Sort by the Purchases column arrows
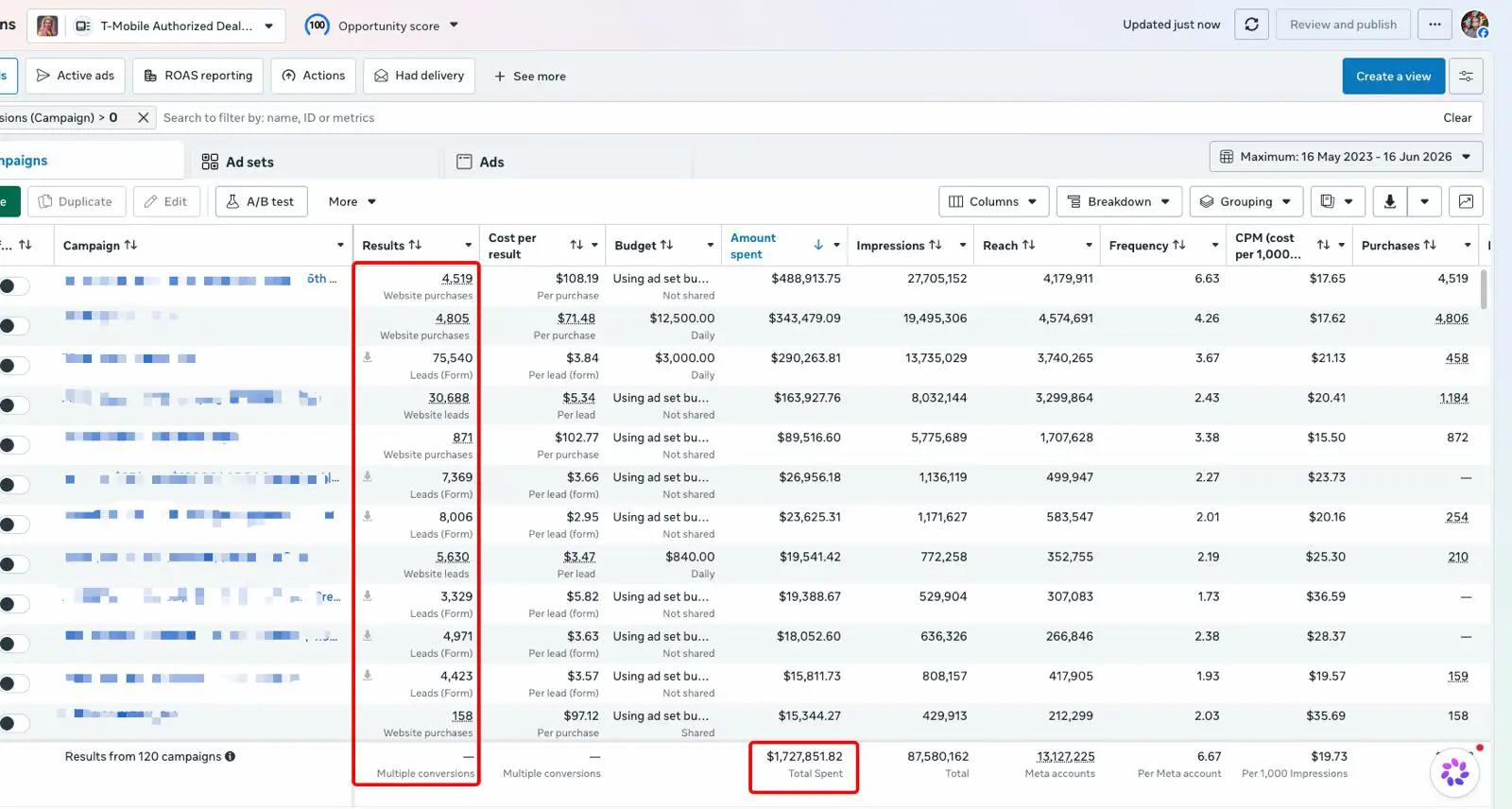 pos(1430,245)
